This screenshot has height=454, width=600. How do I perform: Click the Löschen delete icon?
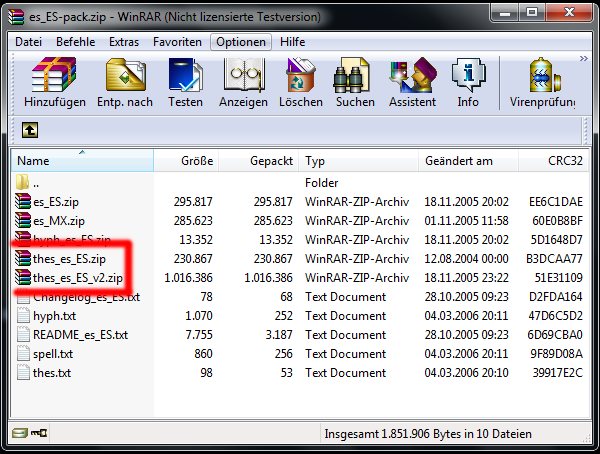(301, 75)
